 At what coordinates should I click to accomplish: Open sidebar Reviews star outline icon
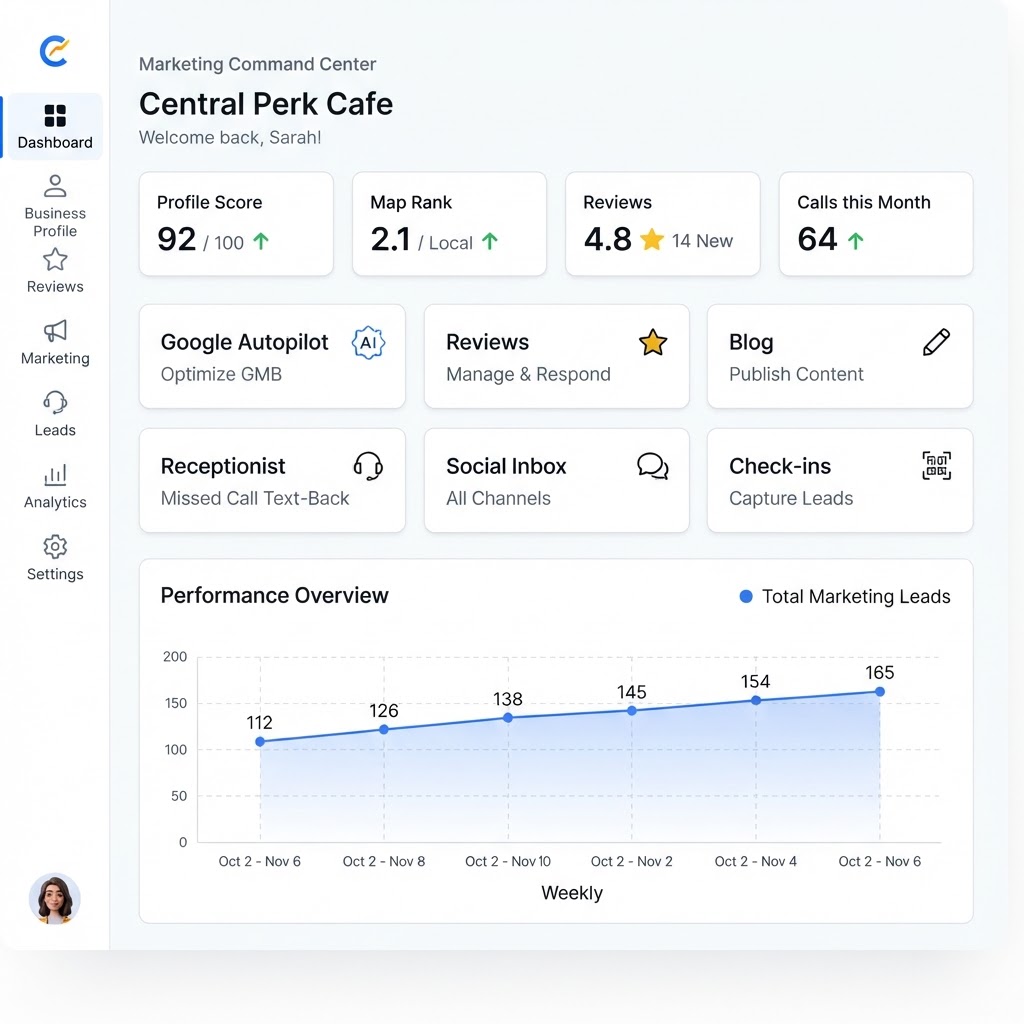tap(55, 259)
